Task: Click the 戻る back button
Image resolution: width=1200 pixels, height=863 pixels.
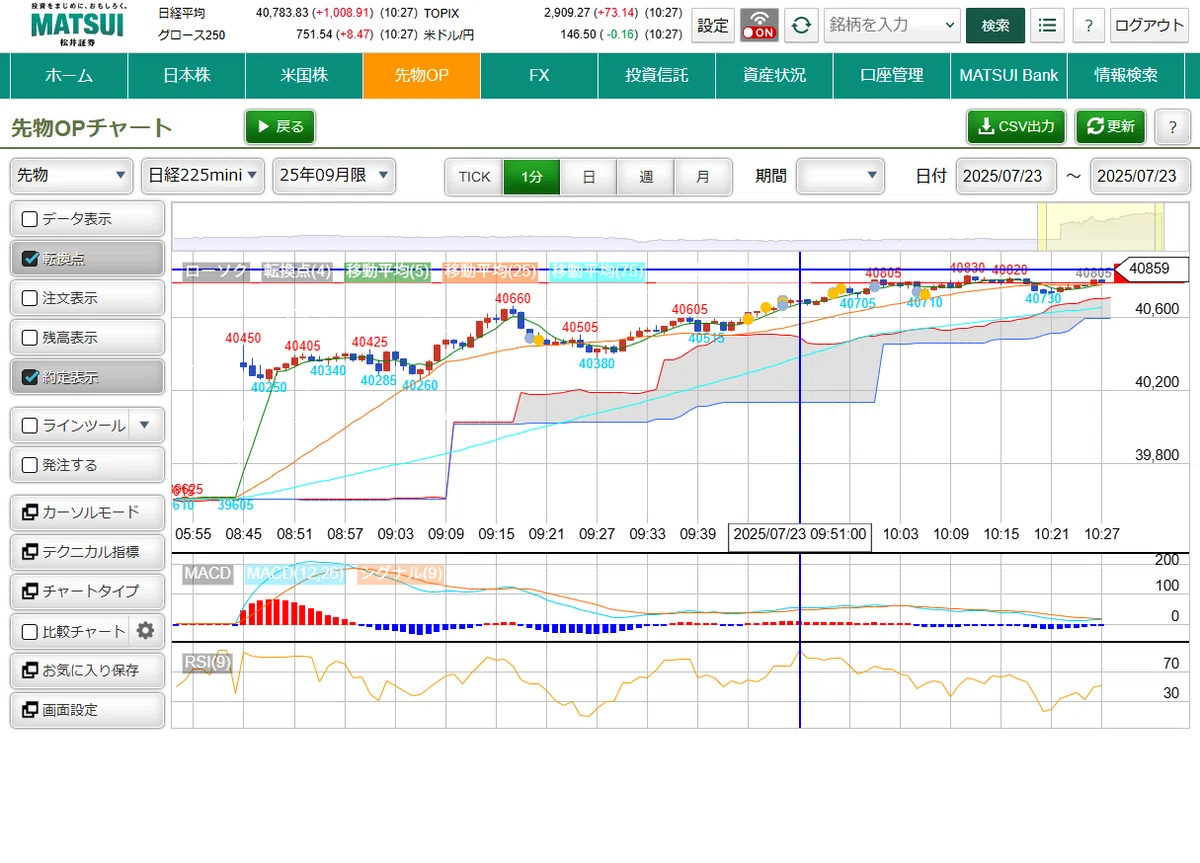Action: click(280, 127)
